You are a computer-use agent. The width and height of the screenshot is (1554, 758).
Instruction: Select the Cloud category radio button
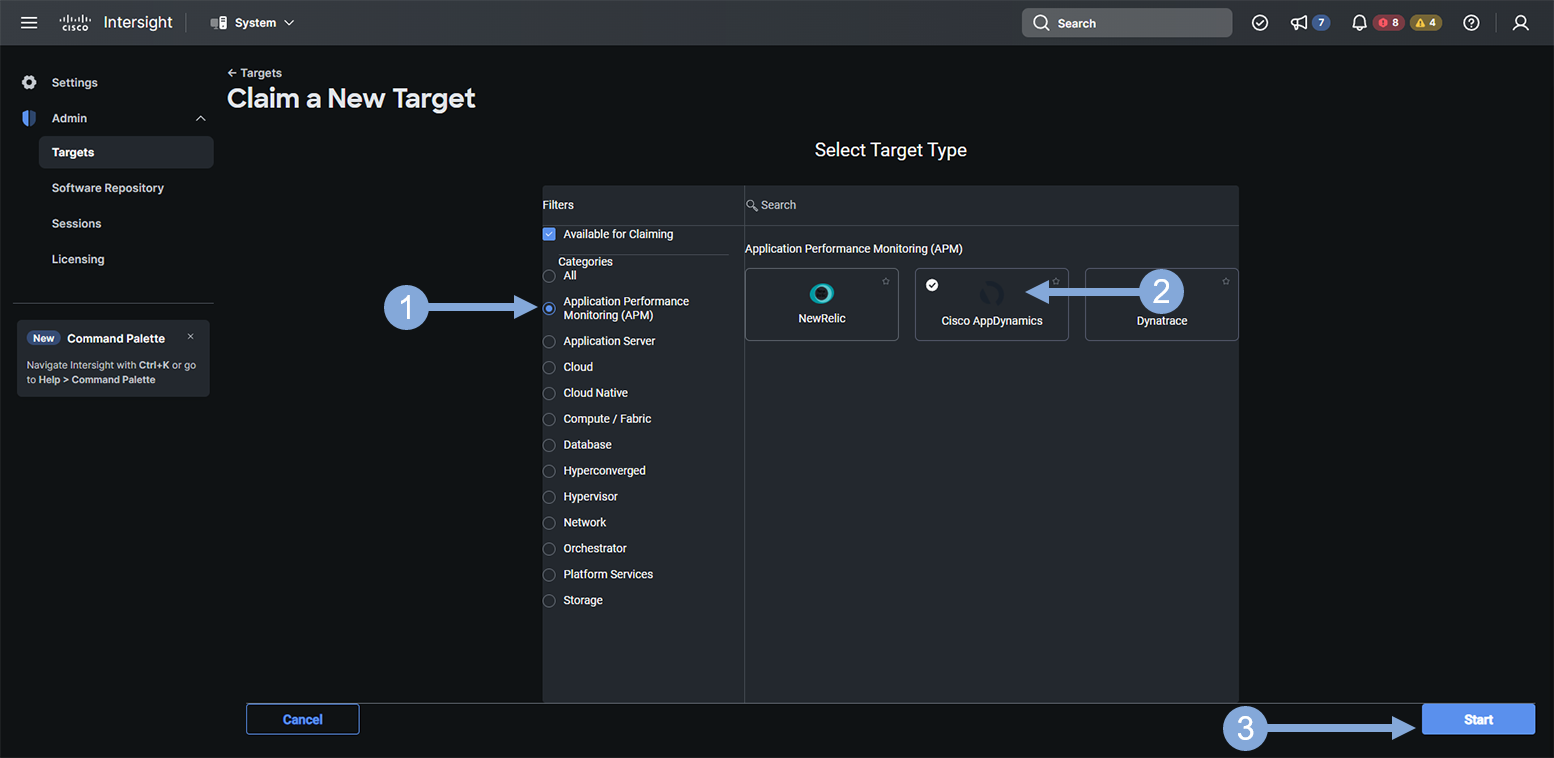click(549, 368)
